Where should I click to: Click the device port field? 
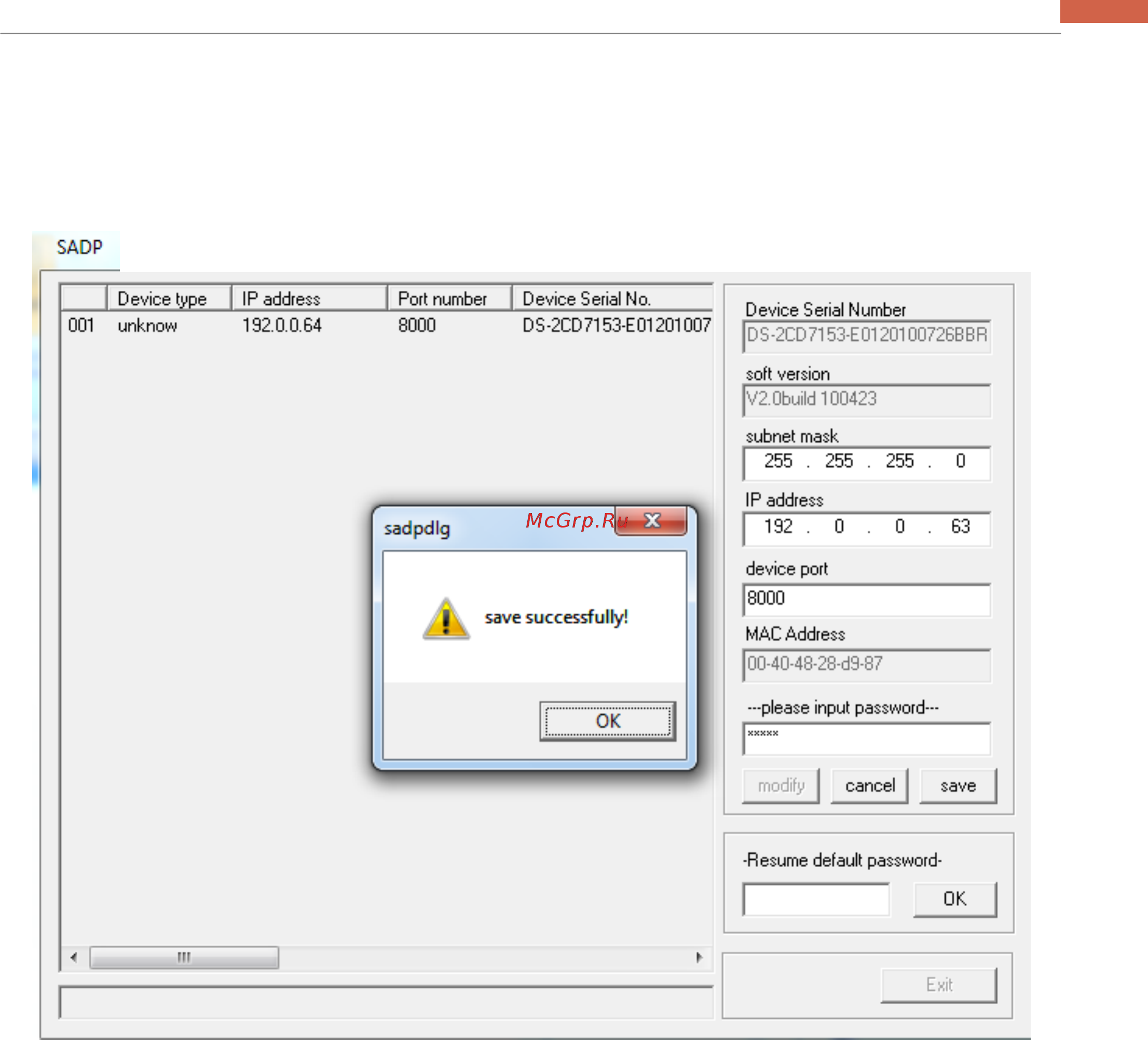click(866, 600)
